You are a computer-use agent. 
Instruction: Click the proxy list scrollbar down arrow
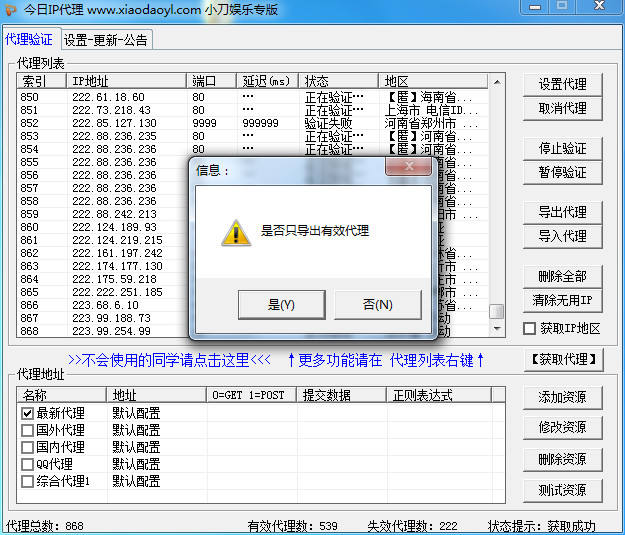(x=496, y=330)
